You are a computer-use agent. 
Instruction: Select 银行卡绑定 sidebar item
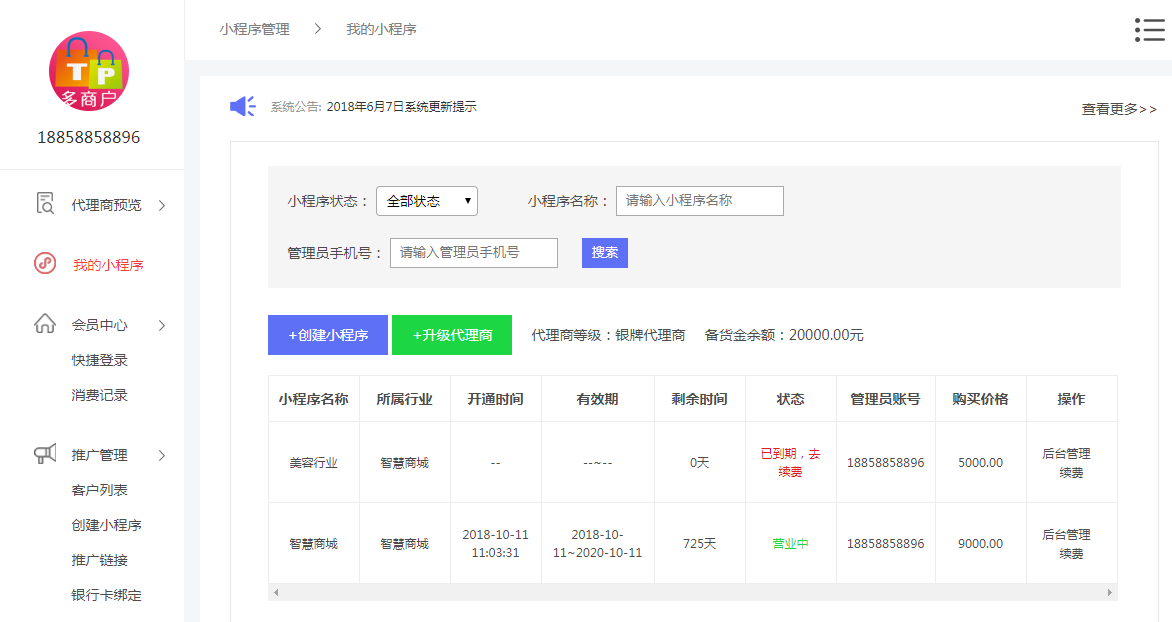[107, 595]
